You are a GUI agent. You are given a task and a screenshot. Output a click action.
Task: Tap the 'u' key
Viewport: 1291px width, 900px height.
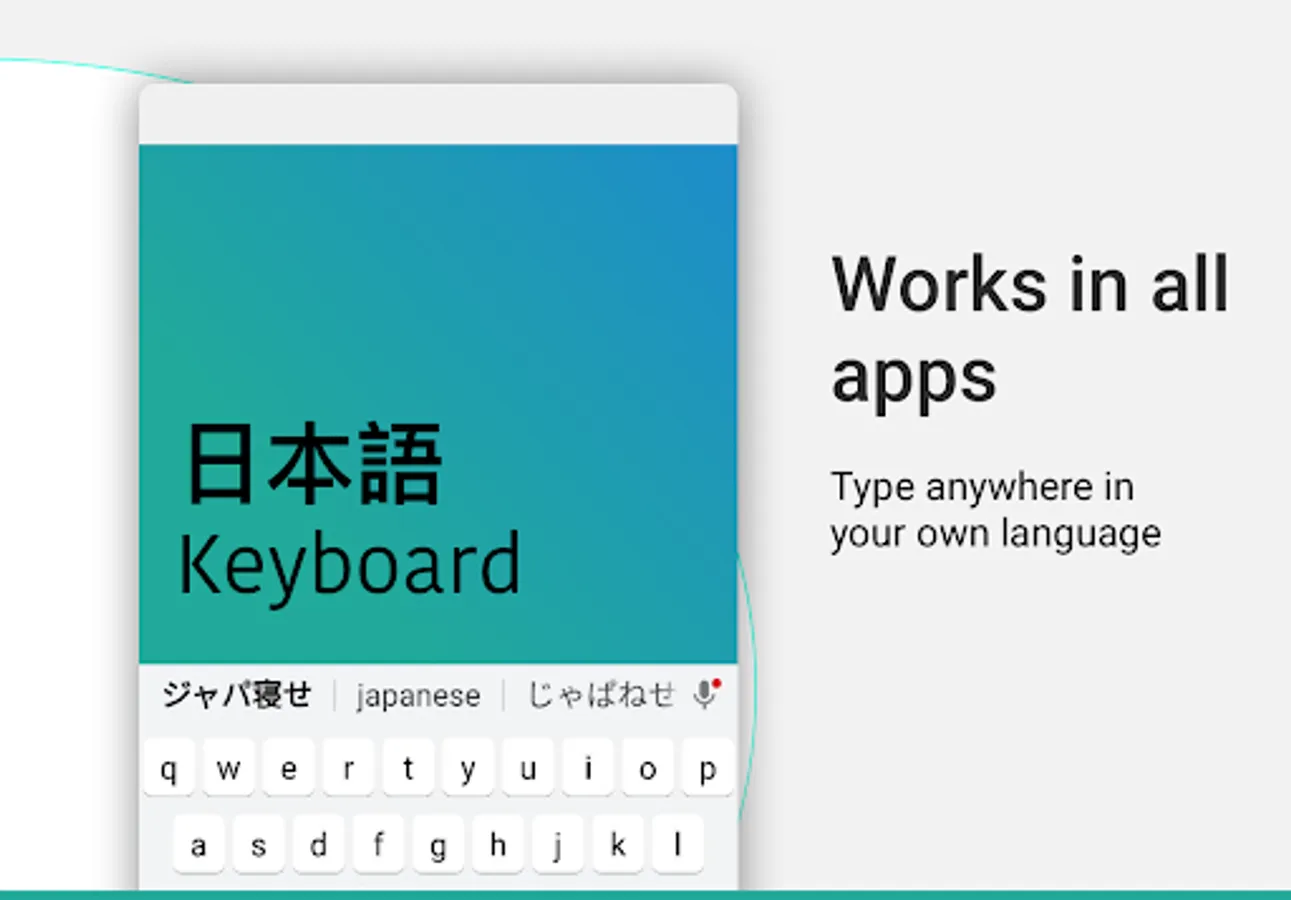(x=528, y=768)
